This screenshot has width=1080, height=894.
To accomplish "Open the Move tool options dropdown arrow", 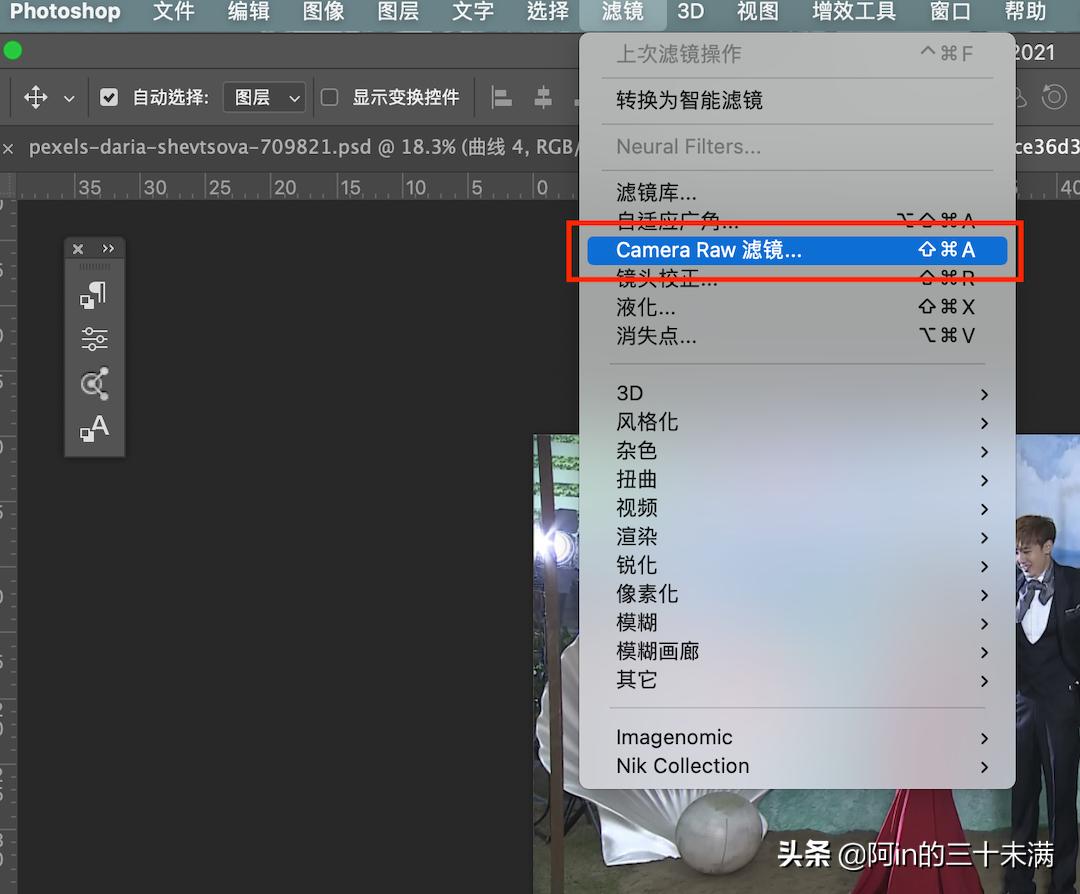I will [68, 98].
